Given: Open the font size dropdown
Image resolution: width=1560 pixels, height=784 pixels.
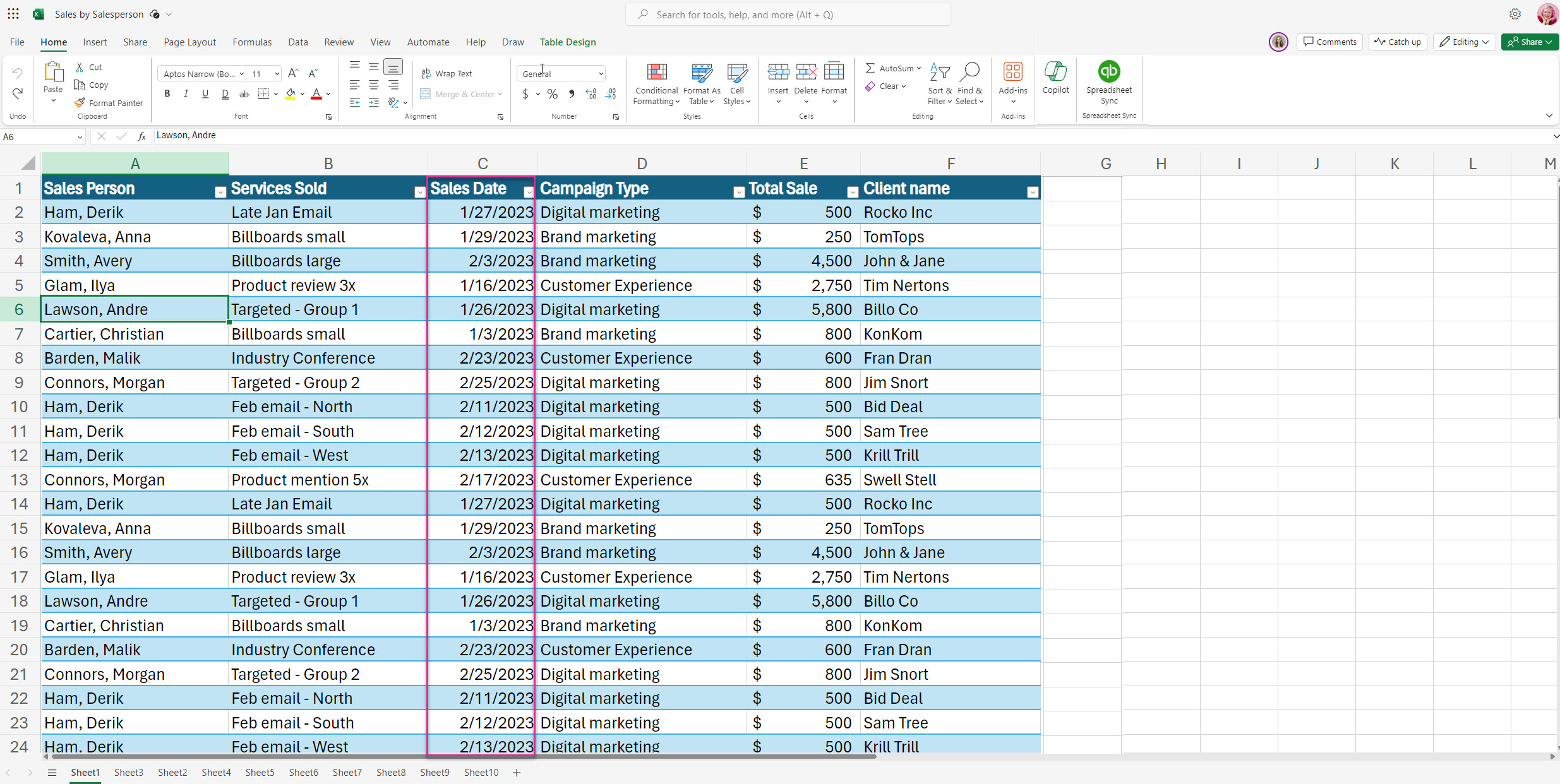Looking at the screenshot, I should [276, 73].
